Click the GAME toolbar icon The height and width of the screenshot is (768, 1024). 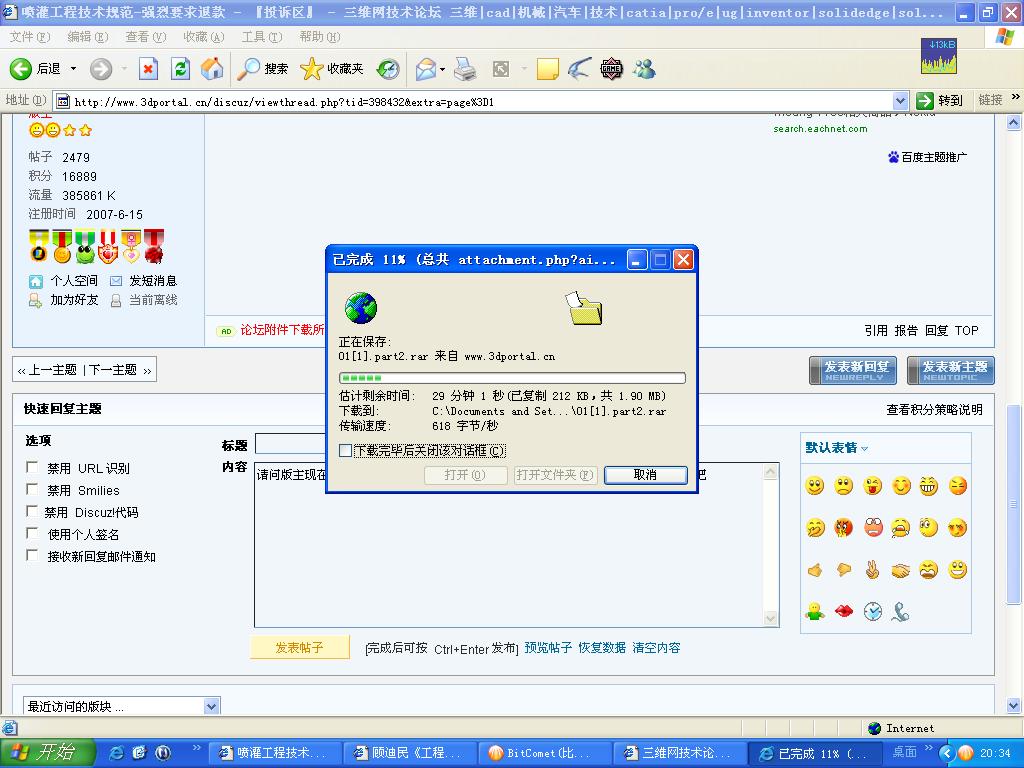point(611,69)
